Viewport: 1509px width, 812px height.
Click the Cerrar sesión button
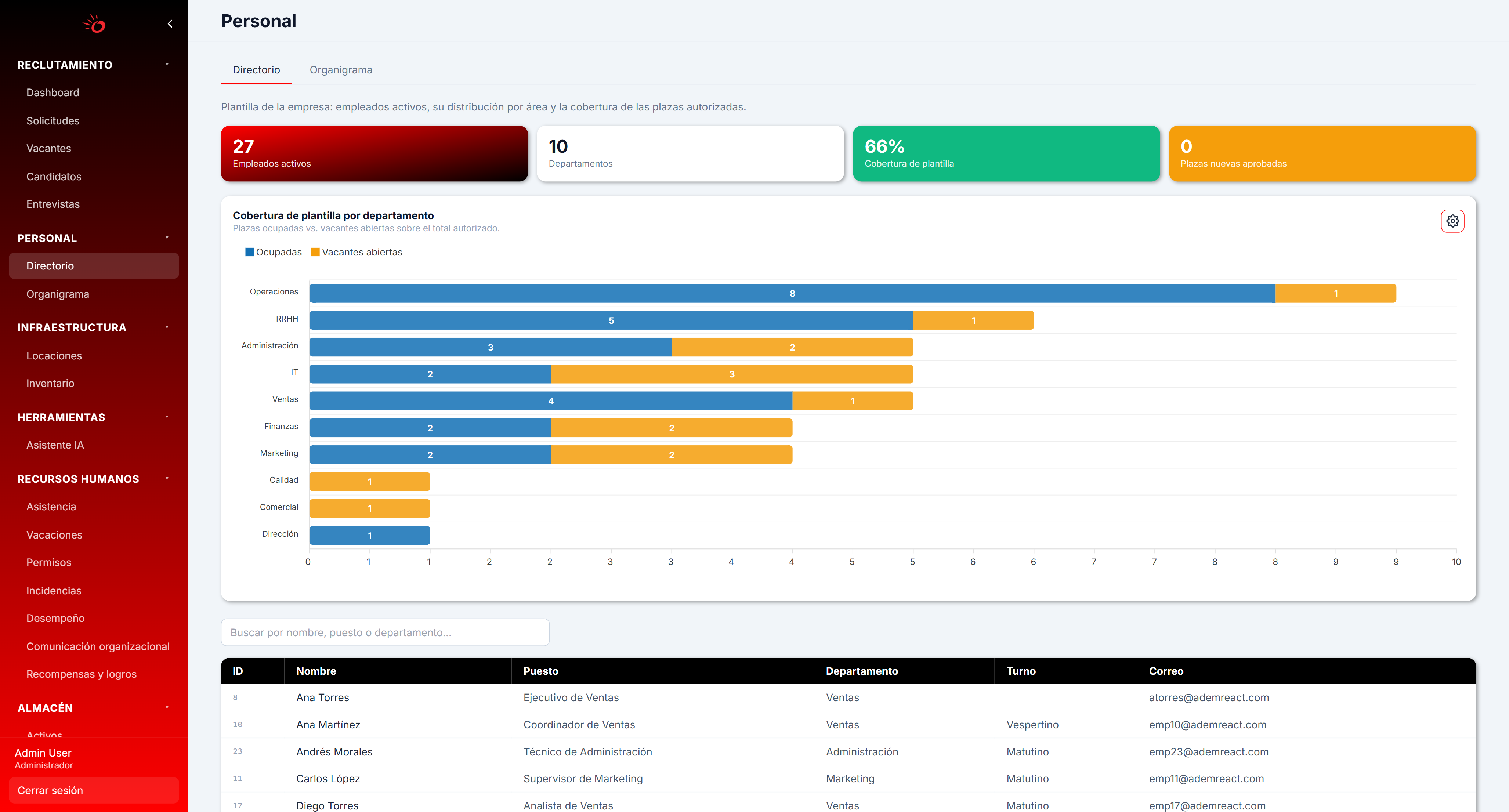point(94,790)
